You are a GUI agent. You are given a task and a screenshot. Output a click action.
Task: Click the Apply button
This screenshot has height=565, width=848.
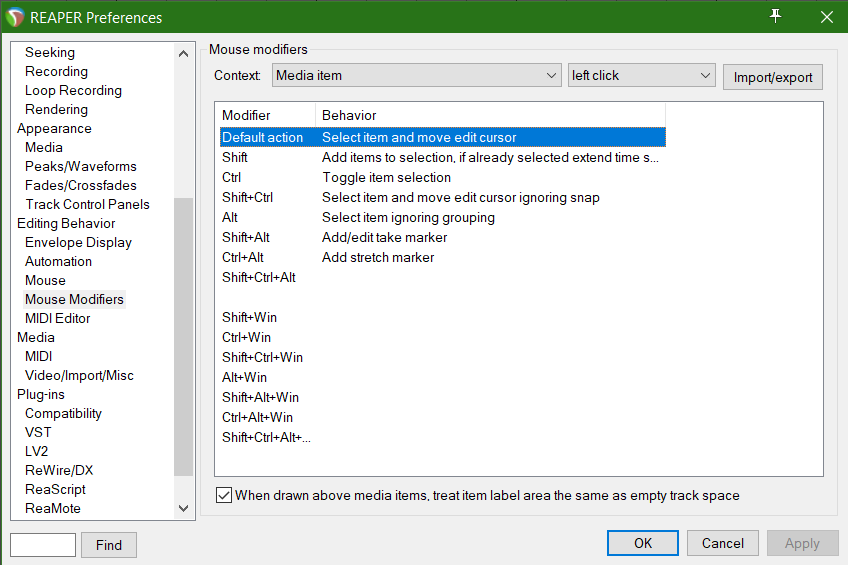(x=802, y=543)
